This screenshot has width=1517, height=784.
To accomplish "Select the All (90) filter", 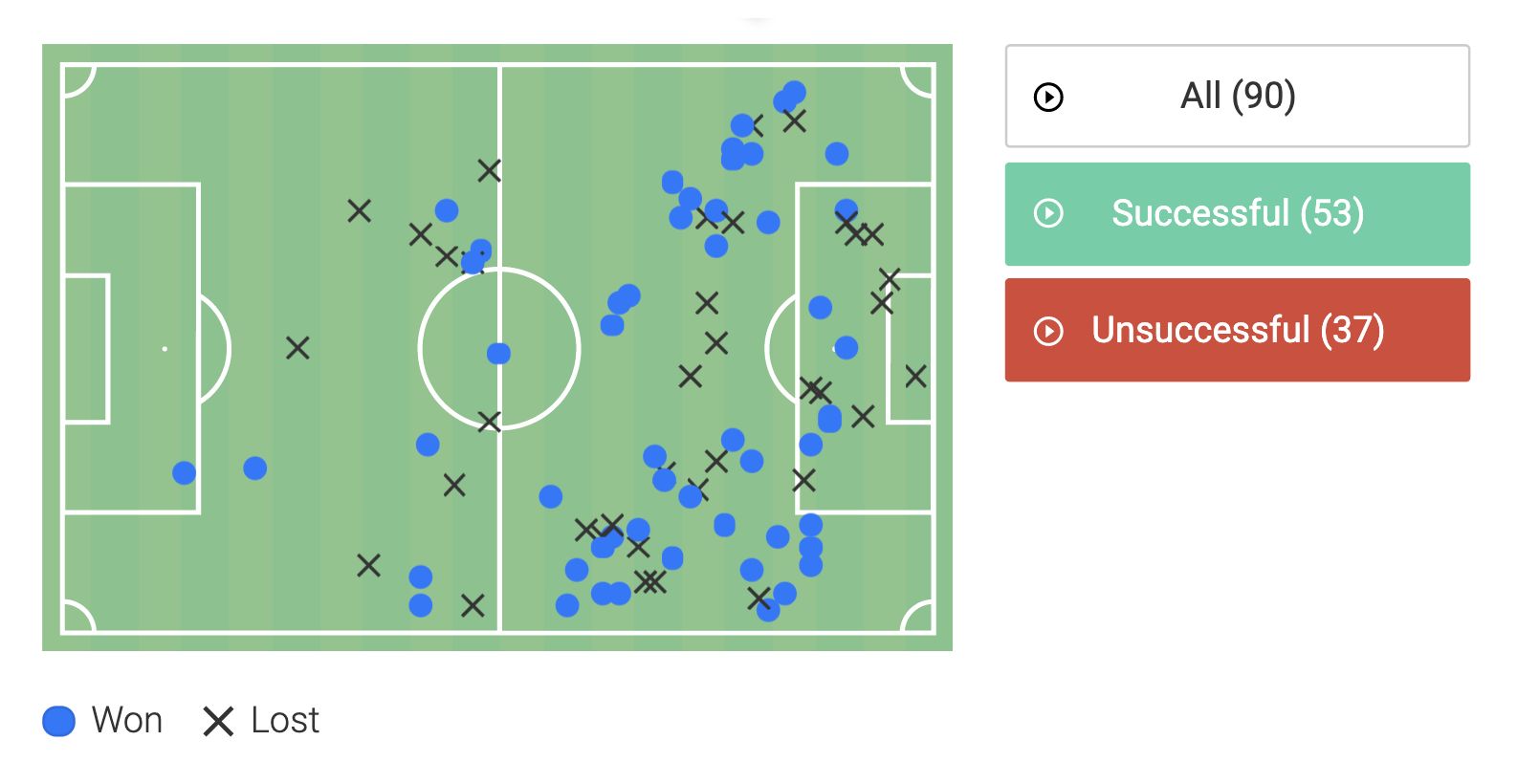I will point(1237,96).
